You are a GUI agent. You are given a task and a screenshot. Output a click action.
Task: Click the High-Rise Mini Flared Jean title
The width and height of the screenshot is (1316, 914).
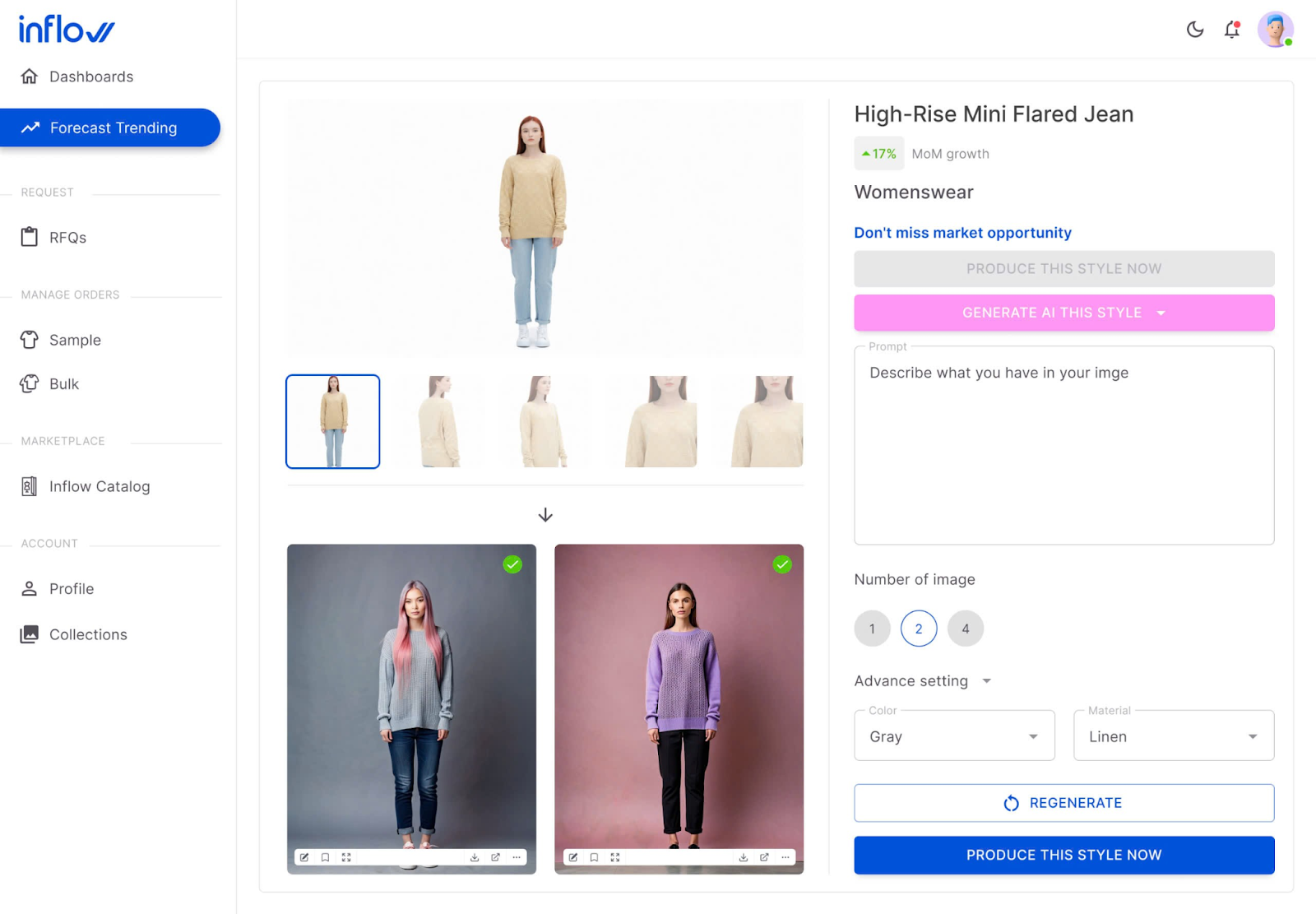point(994,114)
